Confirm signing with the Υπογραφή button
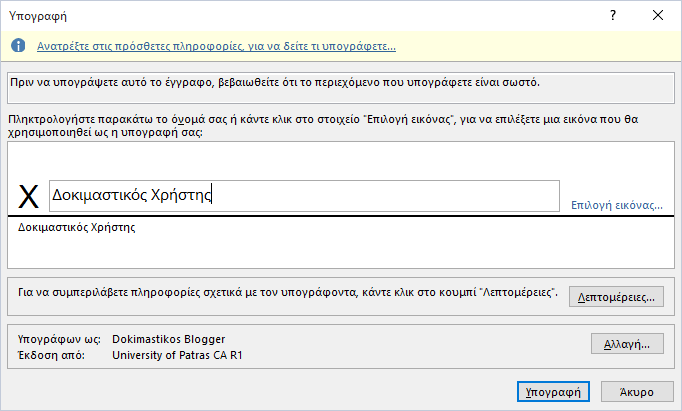 (553, 392)
